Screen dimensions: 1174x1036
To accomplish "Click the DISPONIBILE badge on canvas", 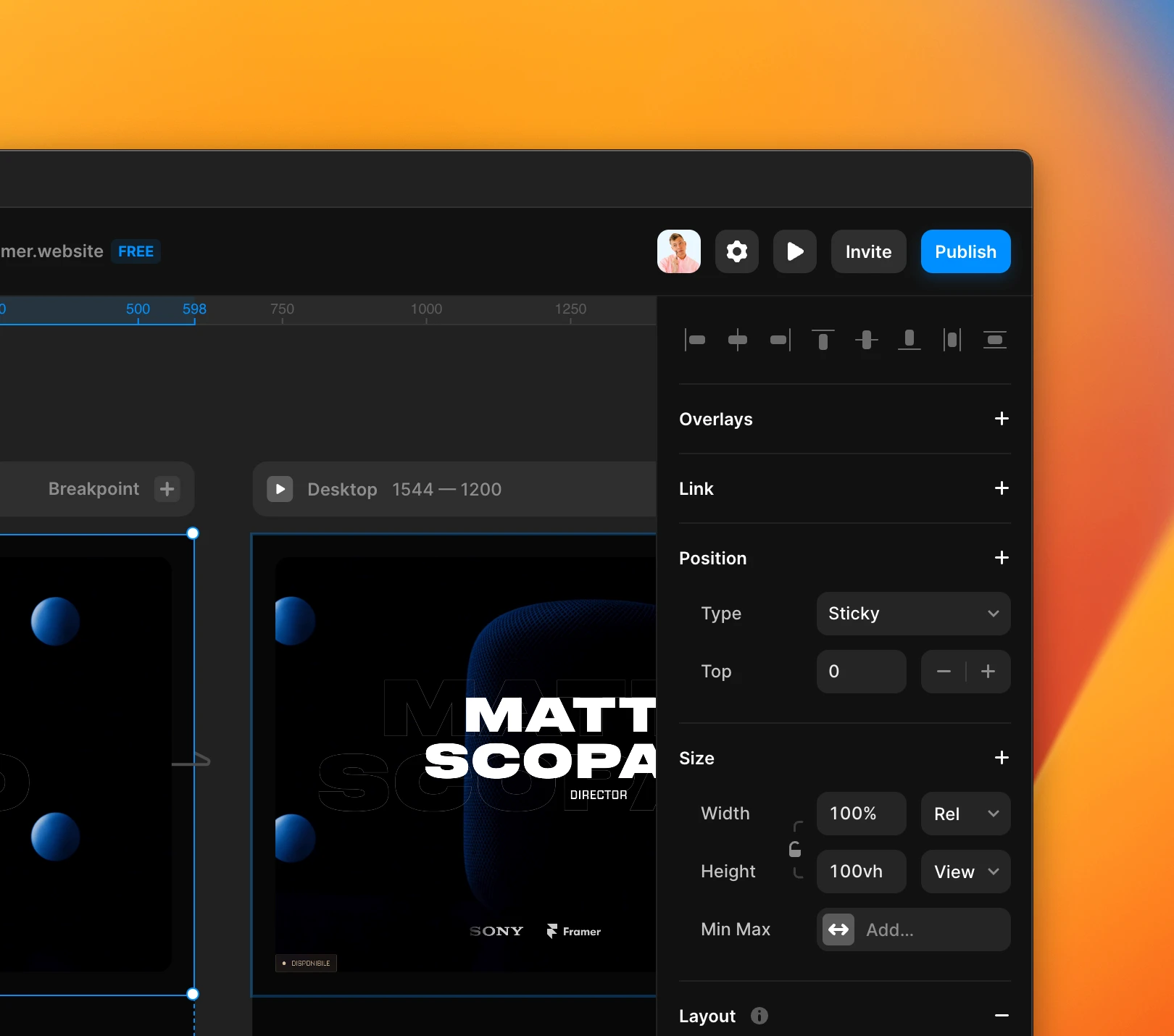I will click(306, 963).
